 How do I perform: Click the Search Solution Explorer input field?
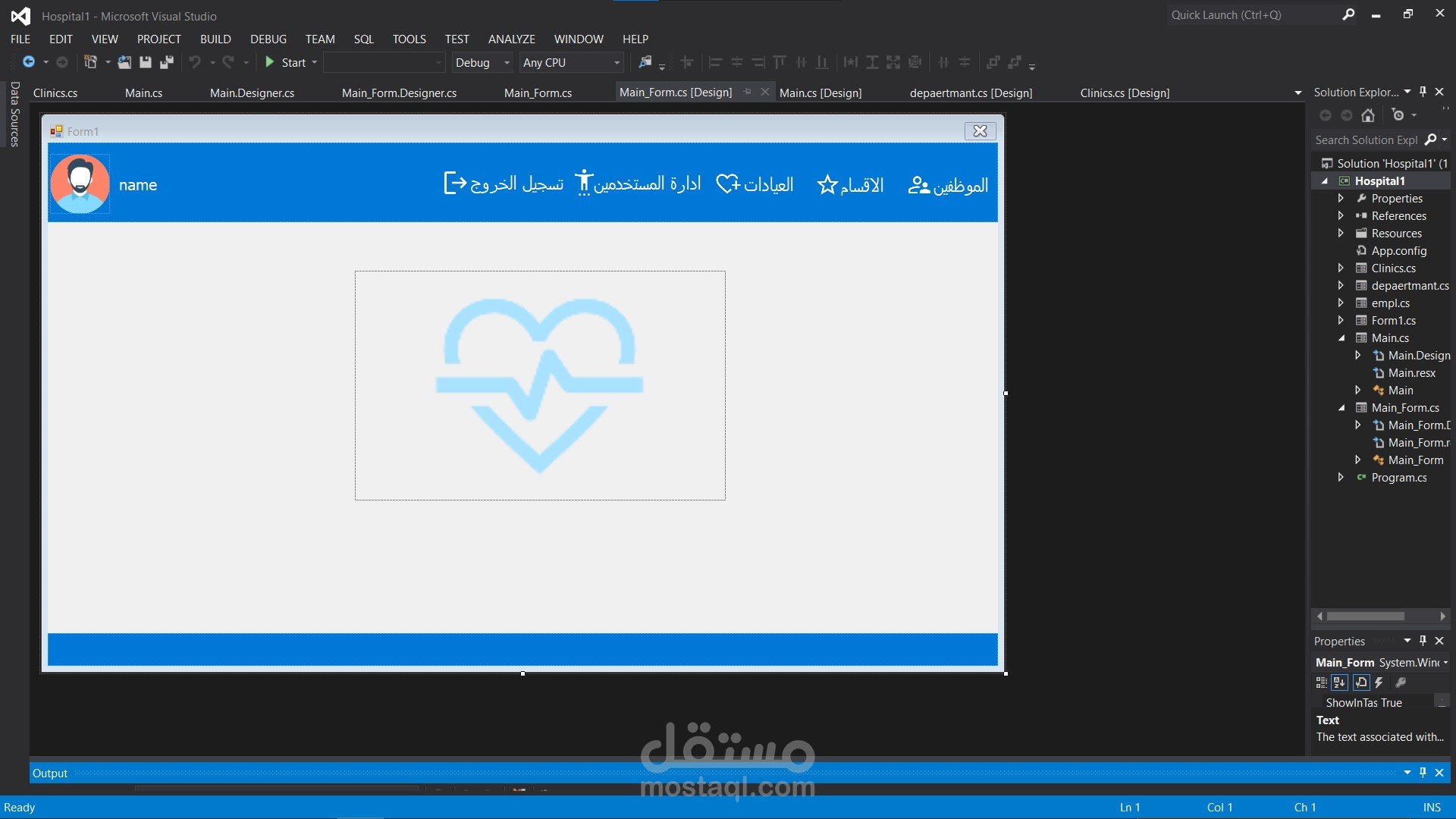(1366, 140)
